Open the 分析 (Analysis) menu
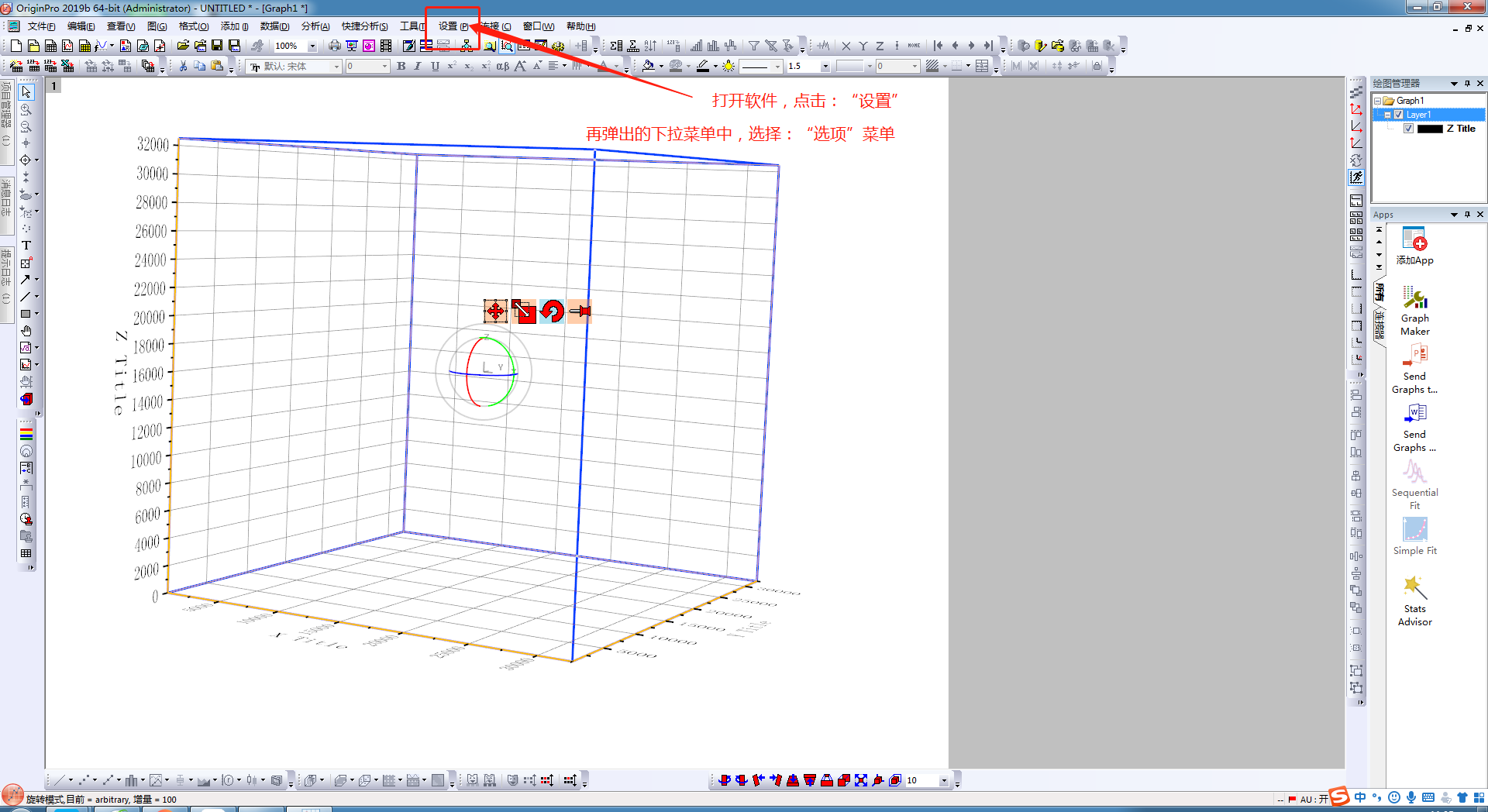The height and width of the screenshot is (812, 1488). point(315,26)
